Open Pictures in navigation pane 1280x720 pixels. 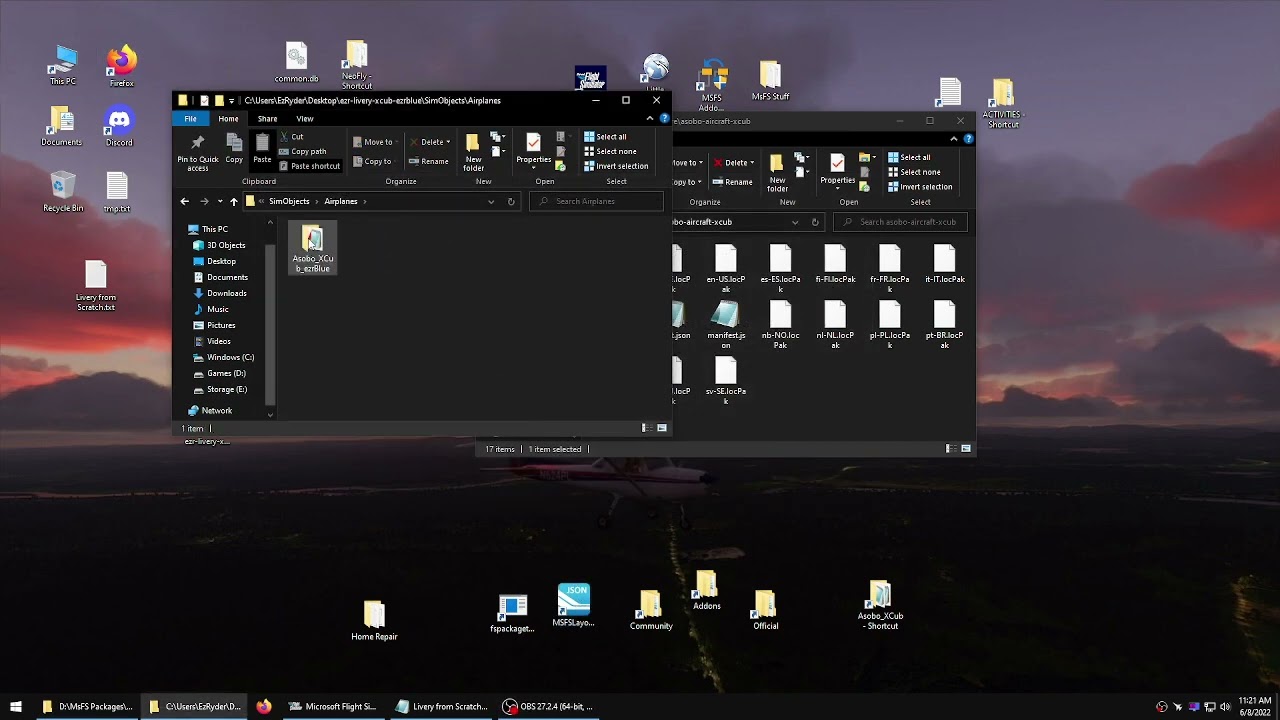pos(221,325)
